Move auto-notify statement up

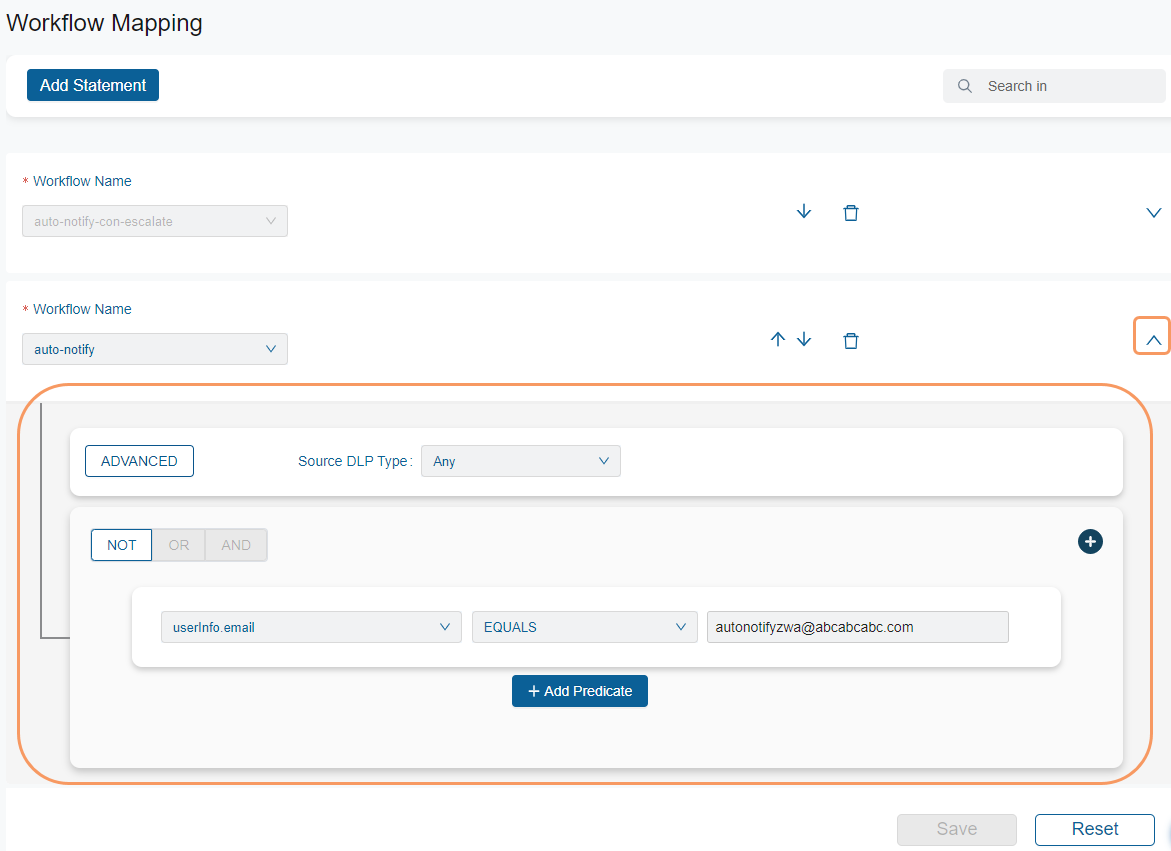click(778, 340)
